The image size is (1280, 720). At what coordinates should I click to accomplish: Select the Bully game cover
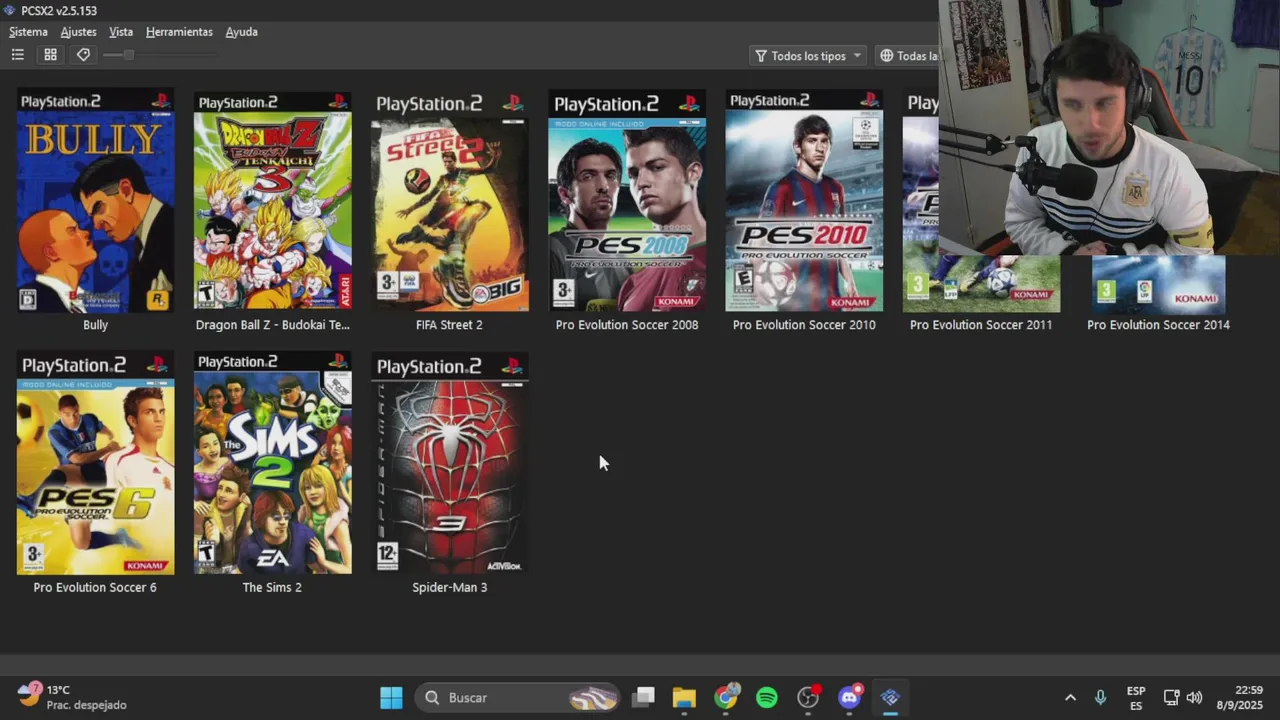tap(95, 200)
